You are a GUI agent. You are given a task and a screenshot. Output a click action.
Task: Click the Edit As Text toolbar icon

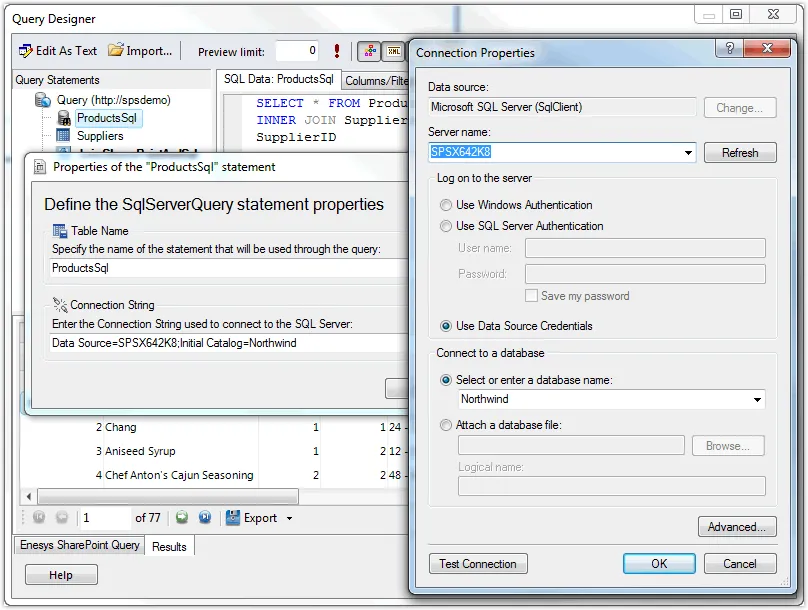point(26,51)
